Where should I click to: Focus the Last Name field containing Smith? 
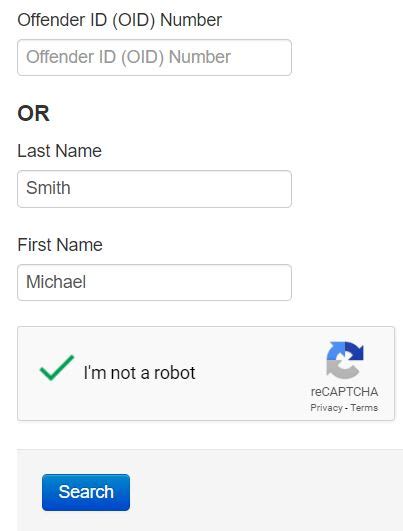click(154, 189)
